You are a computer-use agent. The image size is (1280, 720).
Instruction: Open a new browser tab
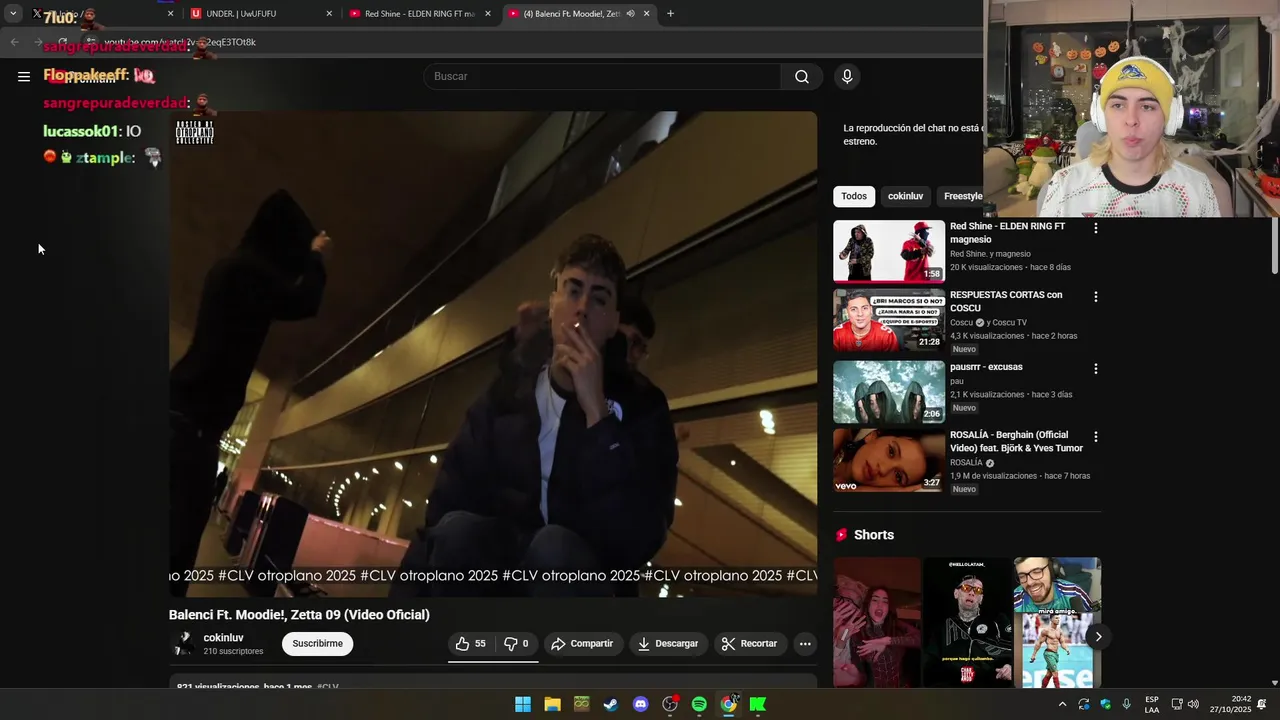point(670,14)
